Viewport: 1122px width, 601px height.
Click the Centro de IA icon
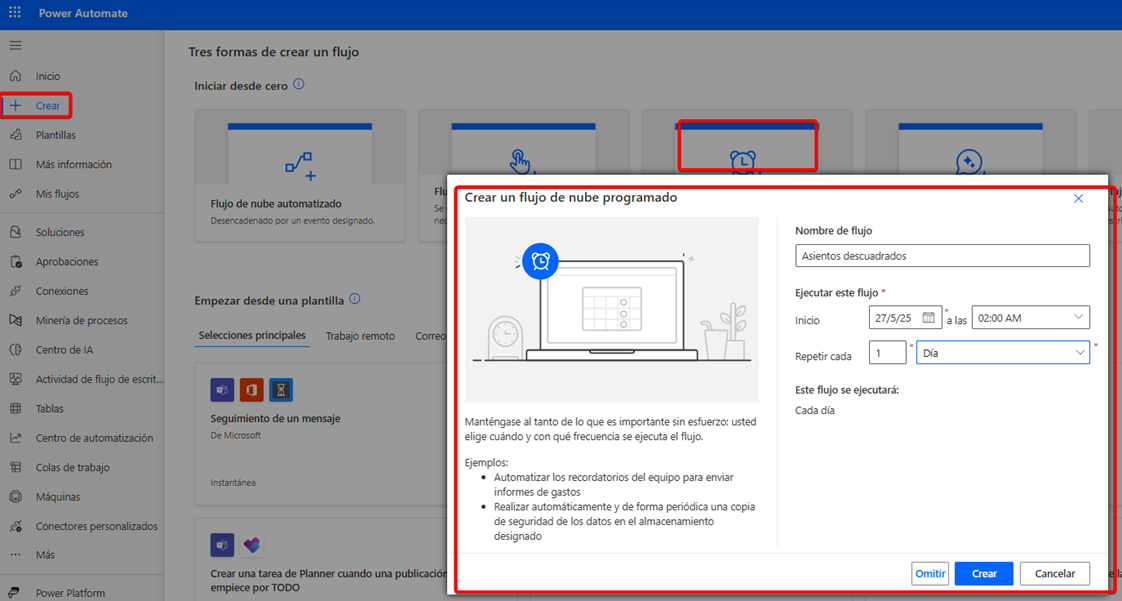tap(15, 351)
